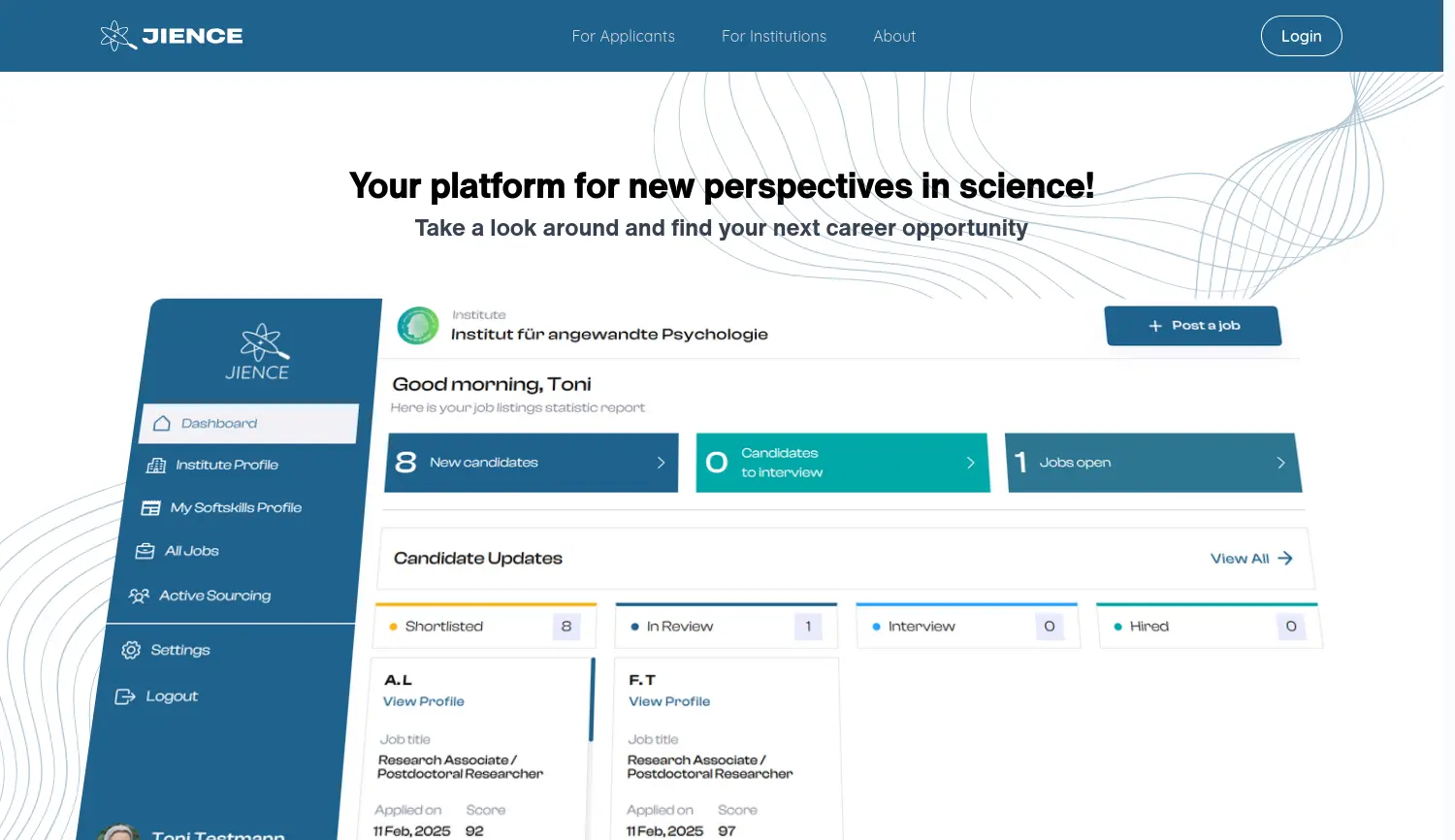View Profile of candidate A.L
1455x840 pixels.
(424, 701)
